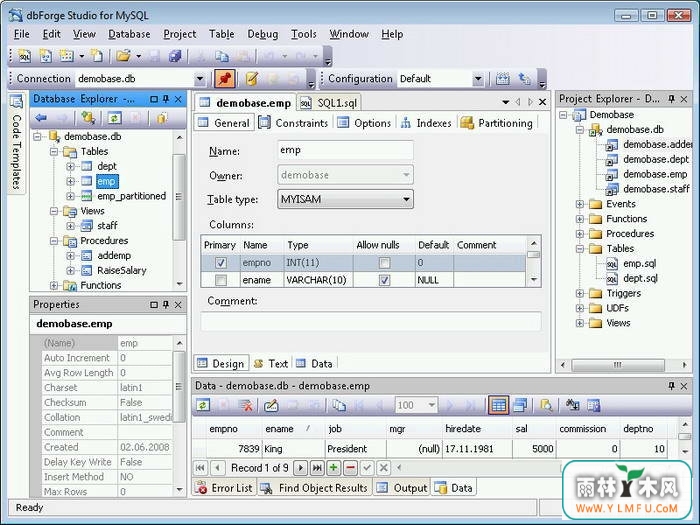Collapse the Procedures node in Database Explorer
The image size is (700, 525).
click(54, 241)
